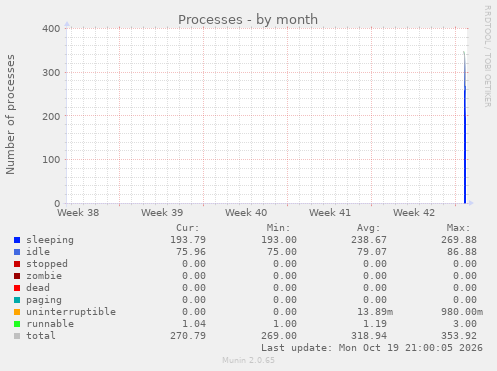Click idle average value 79.07
Viewport: 497px width, 371px height.
tap(372, 252)
